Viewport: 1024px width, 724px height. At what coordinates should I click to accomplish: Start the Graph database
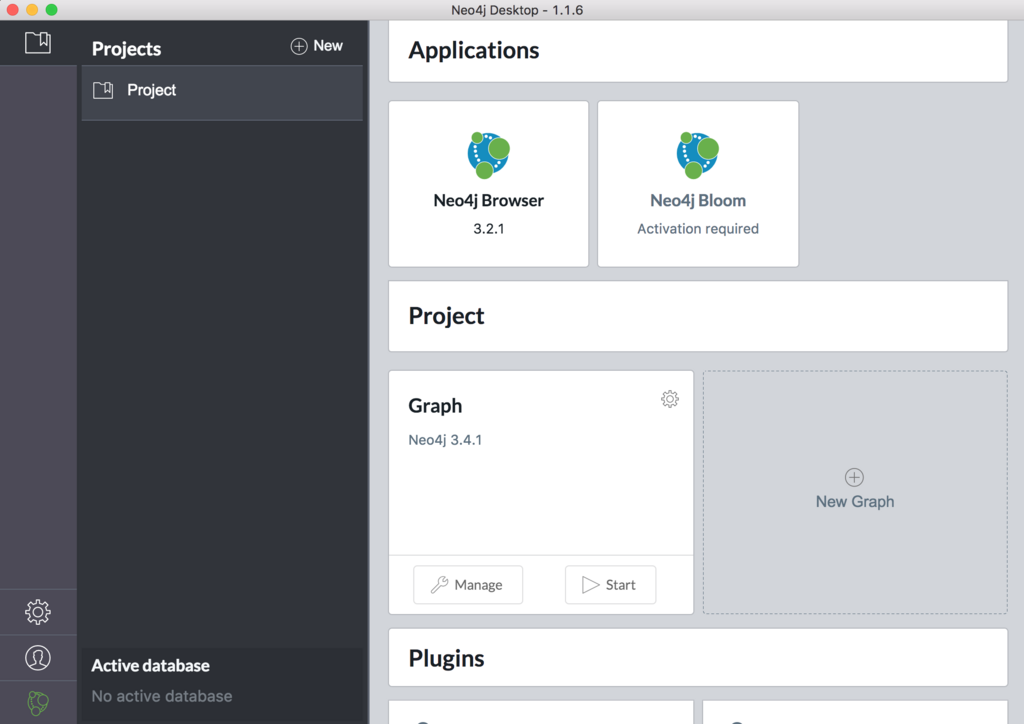tap(610, 584)
